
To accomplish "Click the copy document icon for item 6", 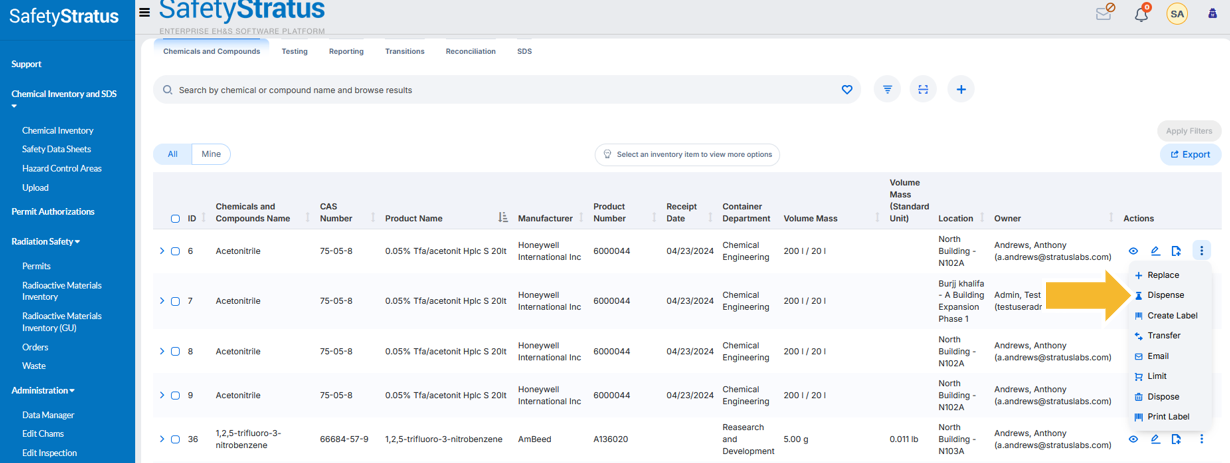I will point(1176,251).
